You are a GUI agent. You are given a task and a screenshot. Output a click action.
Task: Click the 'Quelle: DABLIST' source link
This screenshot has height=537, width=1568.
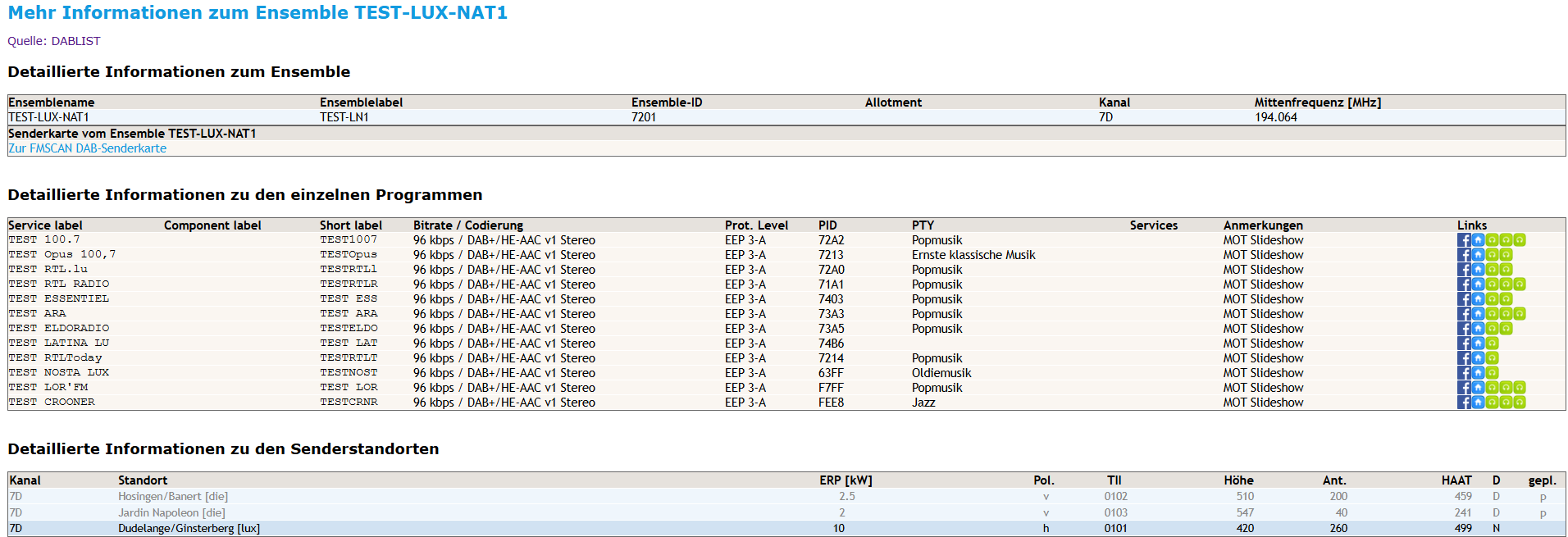[54, 41]
